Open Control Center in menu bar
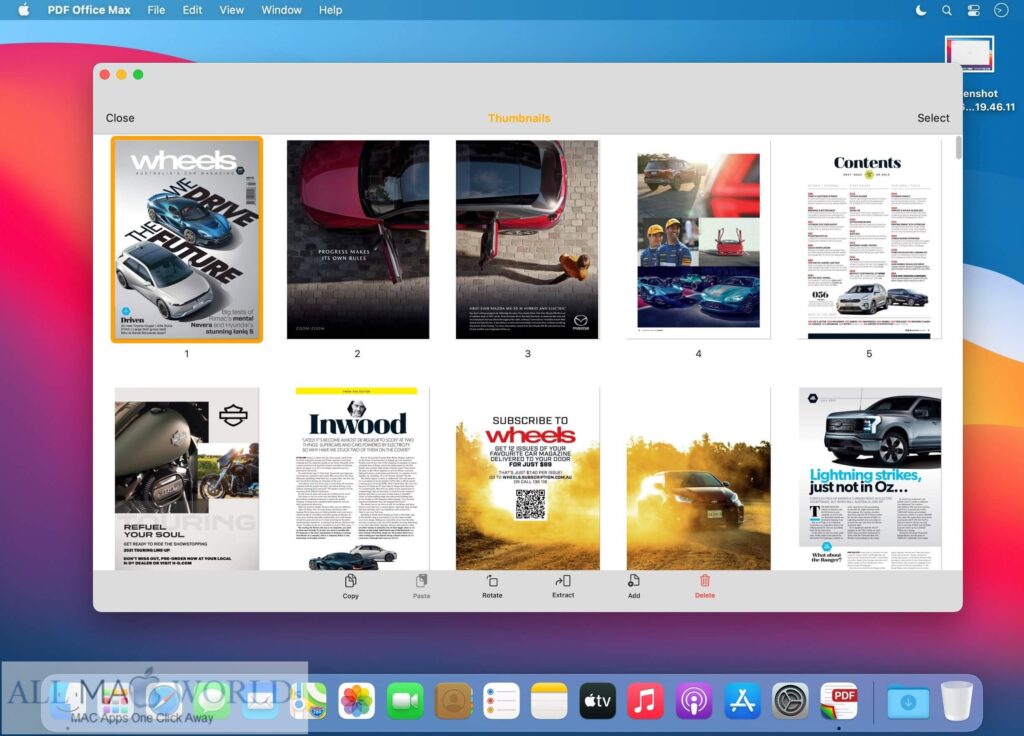The height and width of the screenshot is (736, 1024). [973, 10]
